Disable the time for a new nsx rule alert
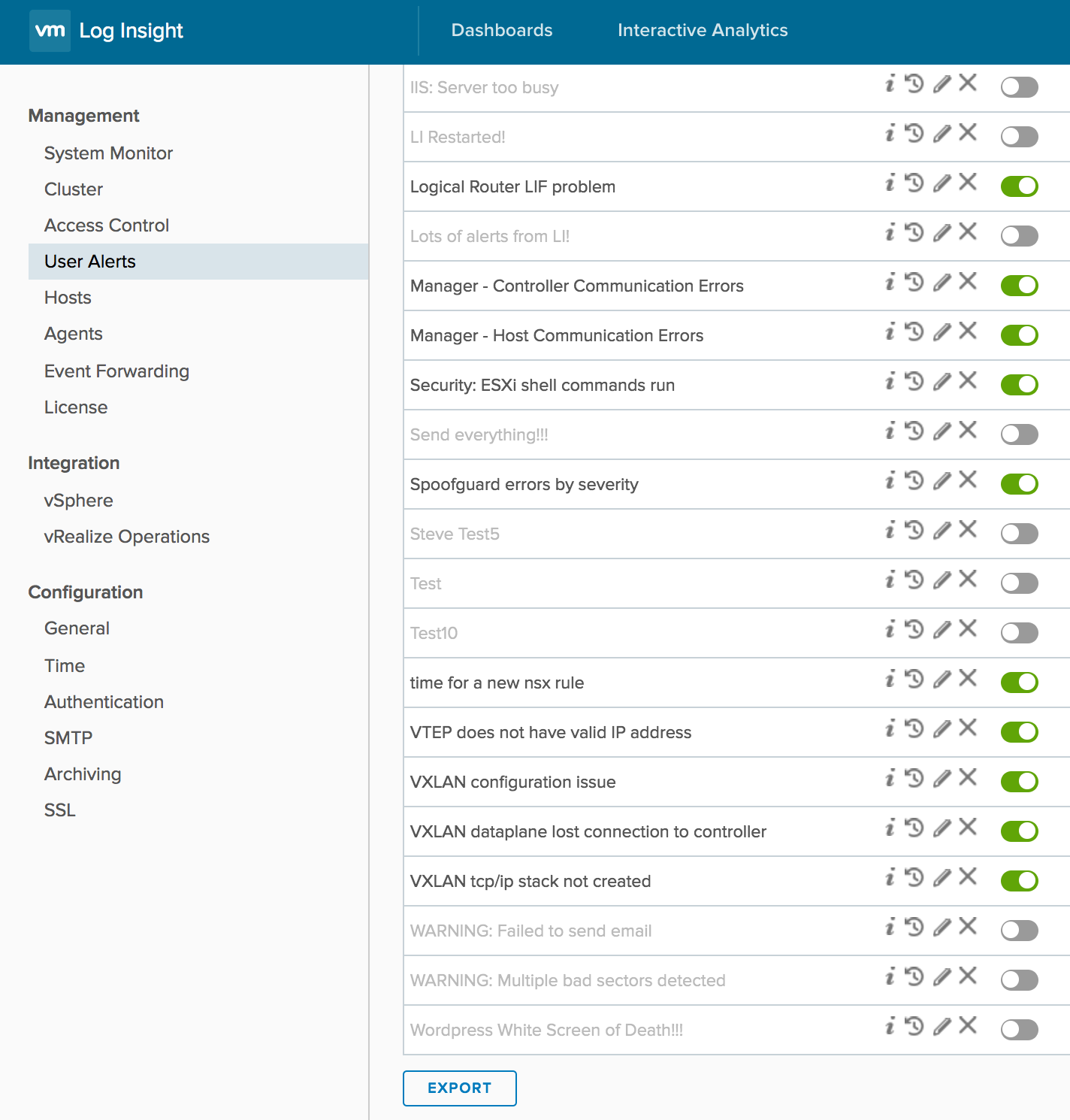The height and width of the screenshot is (1120, 1070). (1019, 683)
